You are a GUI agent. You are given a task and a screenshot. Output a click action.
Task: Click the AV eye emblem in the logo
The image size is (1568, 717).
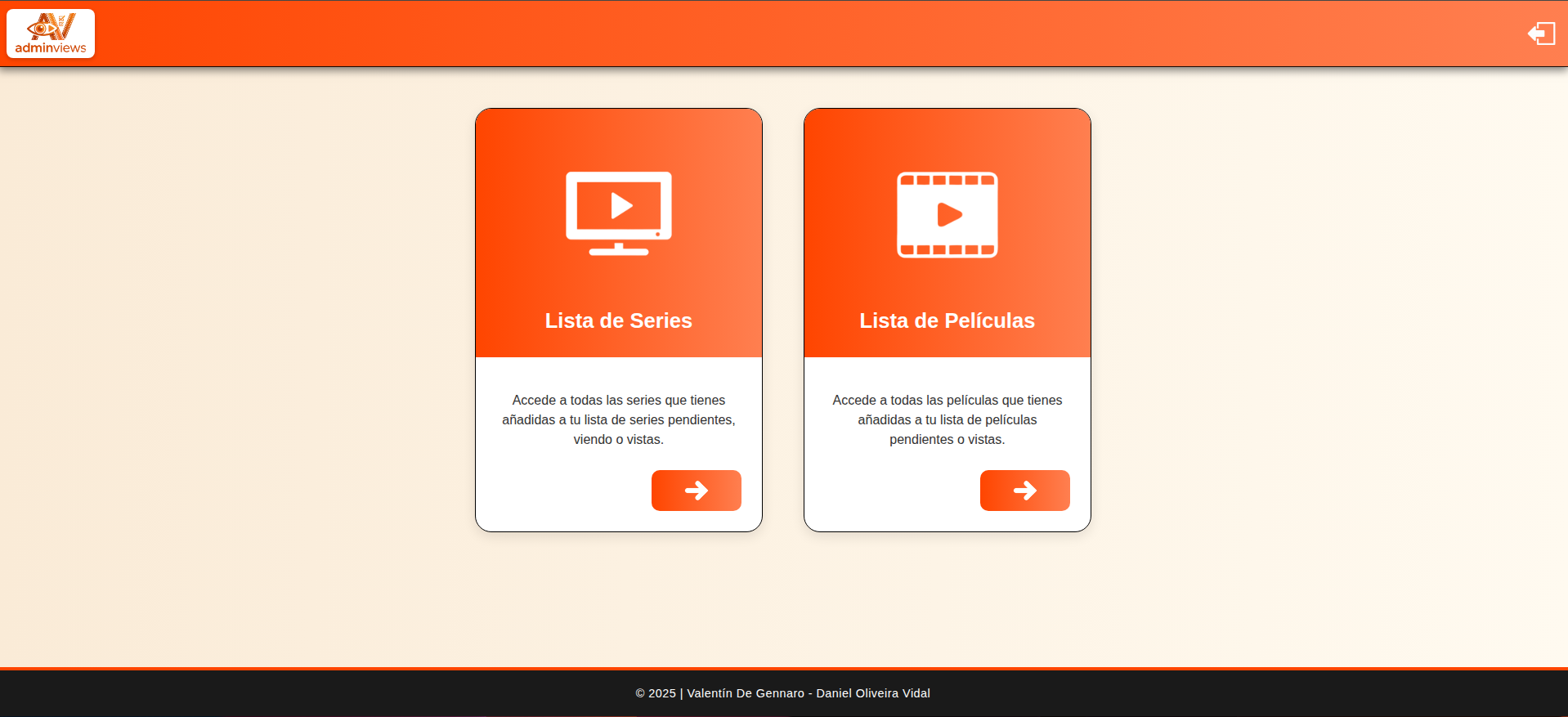[x=51, y=27]
